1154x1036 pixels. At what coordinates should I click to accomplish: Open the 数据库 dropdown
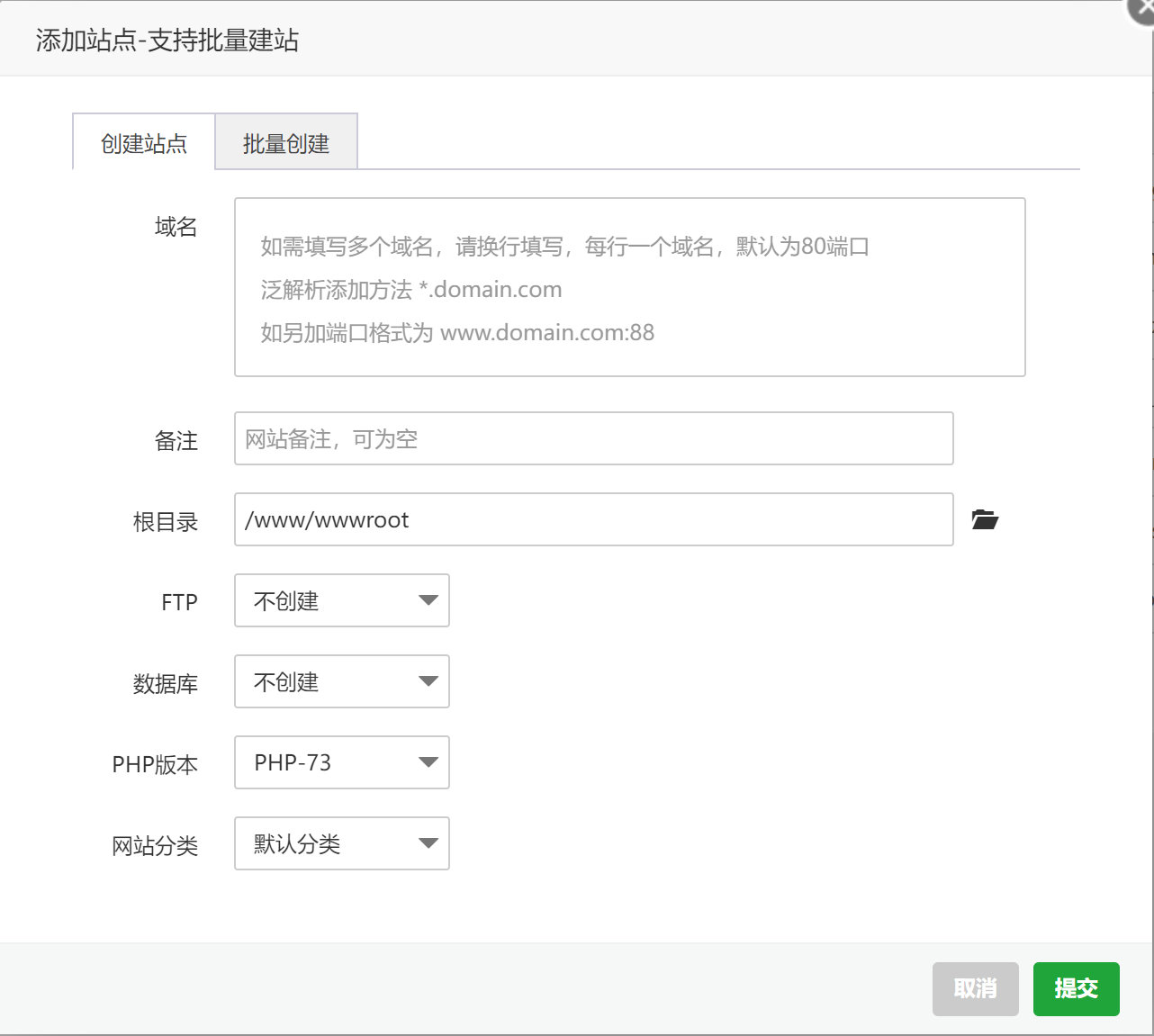(341, 681)
